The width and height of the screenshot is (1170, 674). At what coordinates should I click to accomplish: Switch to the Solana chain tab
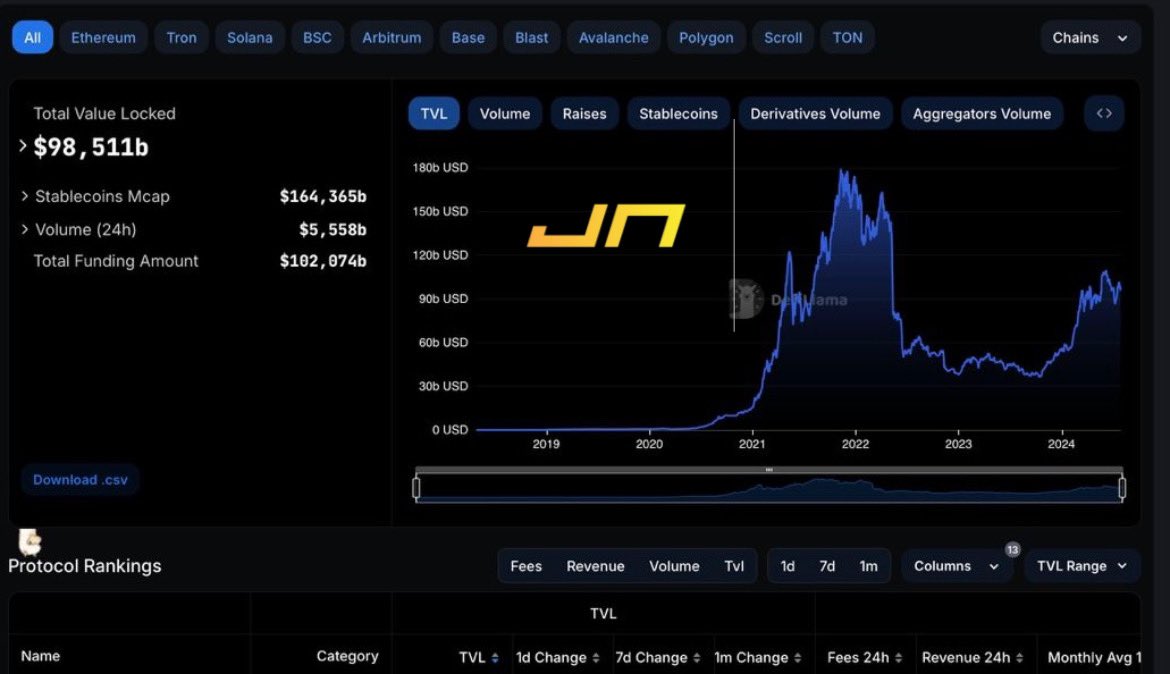pyautogui.click(x=249, y=37)
